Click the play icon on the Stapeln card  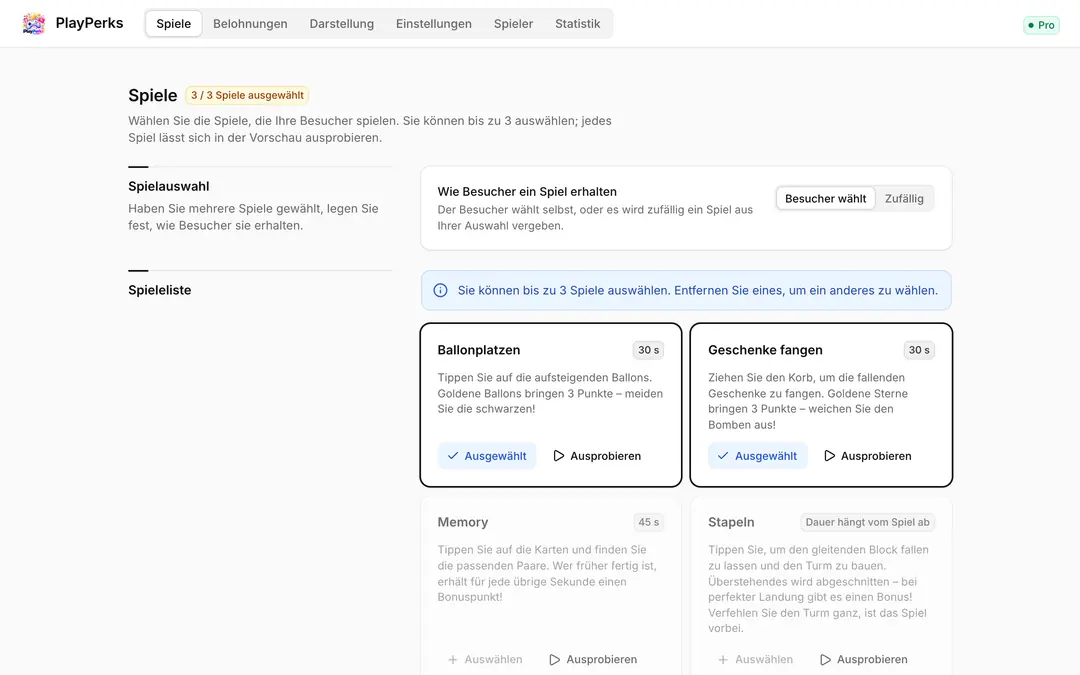pos(825,660)
